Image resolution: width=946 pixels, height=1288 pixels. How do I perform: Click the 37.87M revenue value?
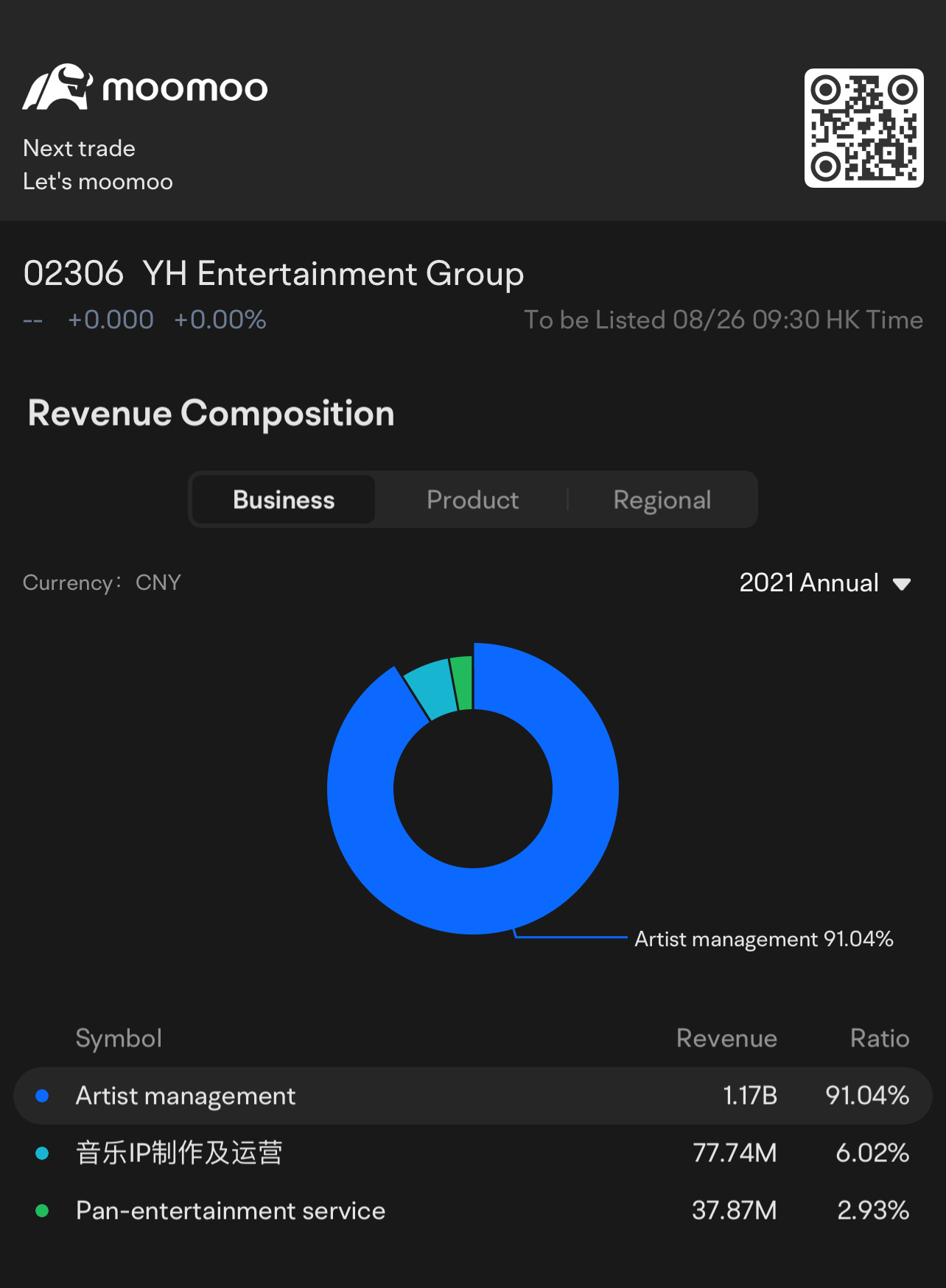tap(735, 1211)
